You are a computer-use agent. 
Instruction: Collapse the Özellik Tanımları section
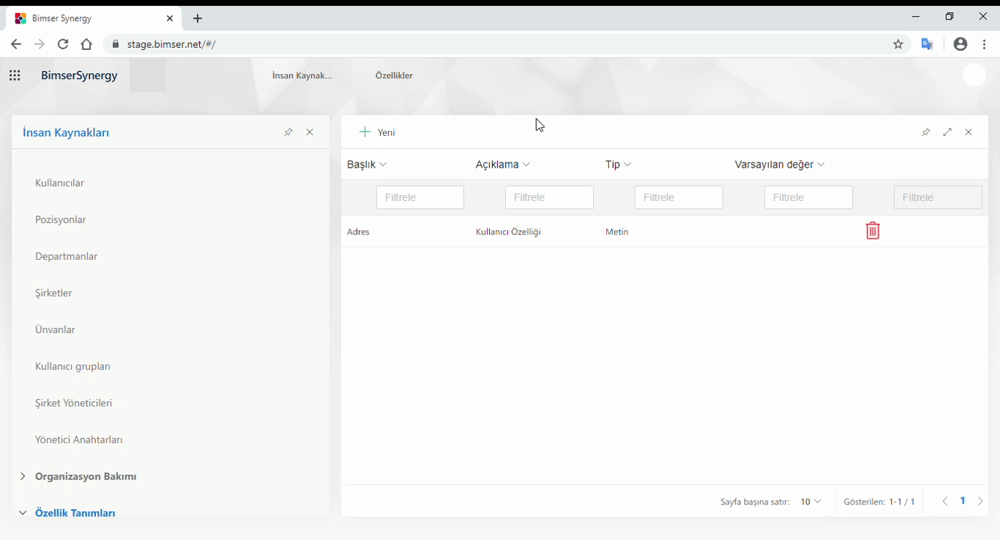23,512
